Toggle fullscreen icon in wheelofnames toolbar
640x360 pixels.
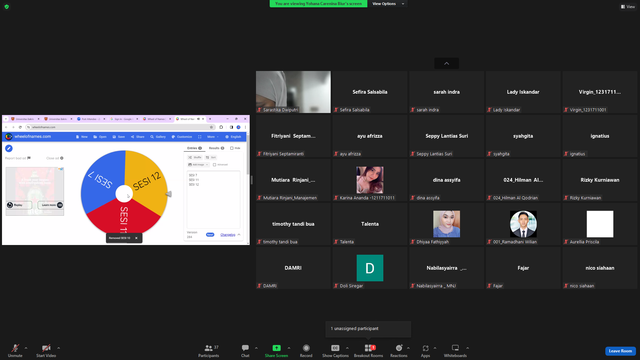(x=200, y=137)
